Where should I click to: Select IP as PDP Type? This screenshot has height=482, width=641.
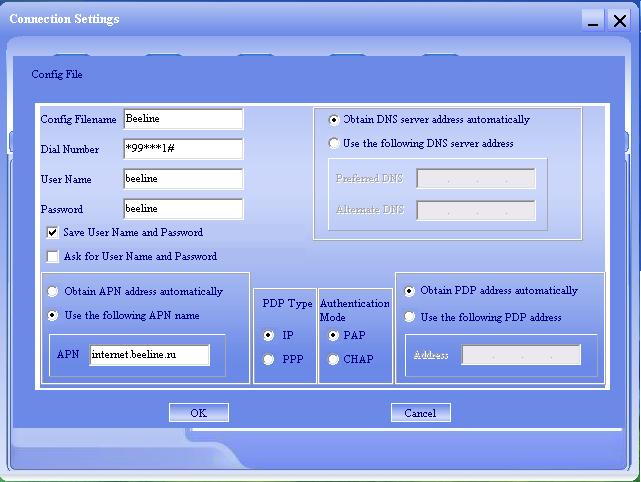269,335
